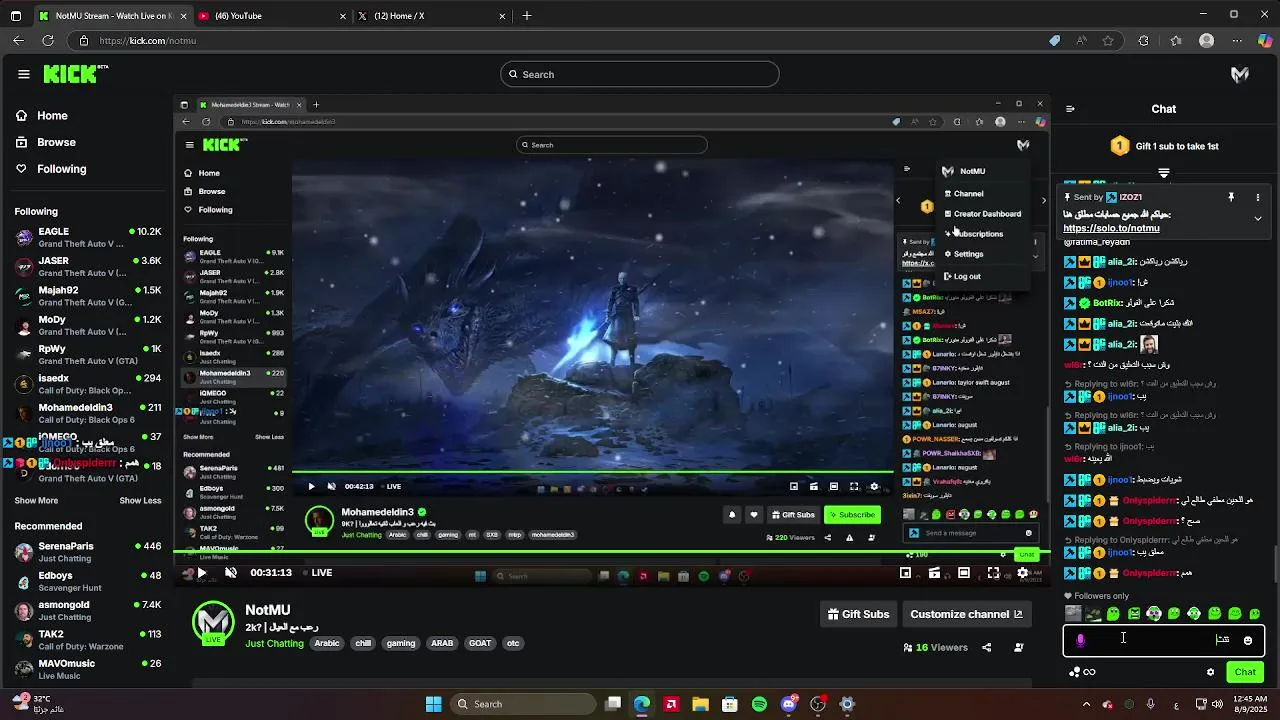1280x720 pixels.
Task: Unmute the stream player volume
Action: click(230, 573)
